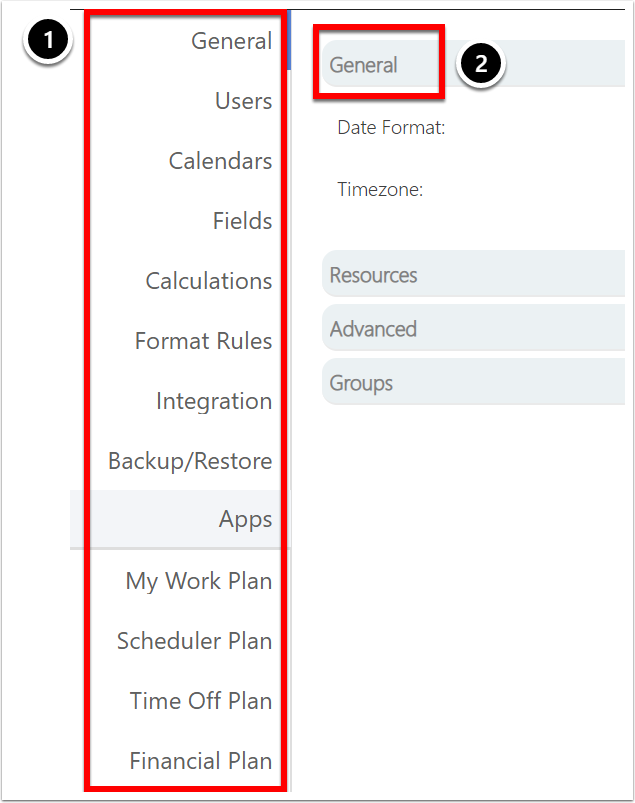Select Format Rules menu entry
The image size is (635, 803).
203,341
